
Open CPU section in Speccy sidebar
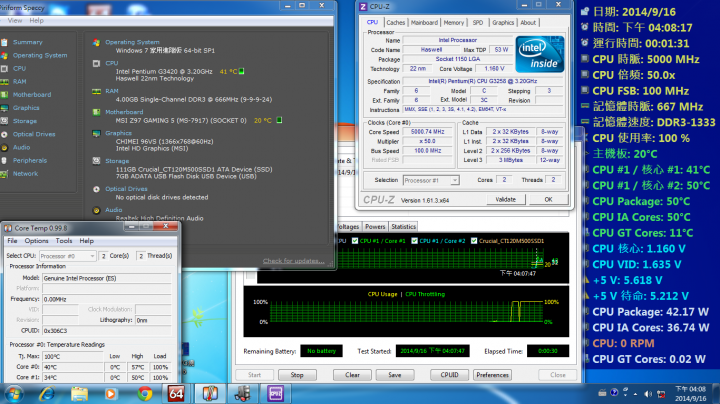pos(19,68)
